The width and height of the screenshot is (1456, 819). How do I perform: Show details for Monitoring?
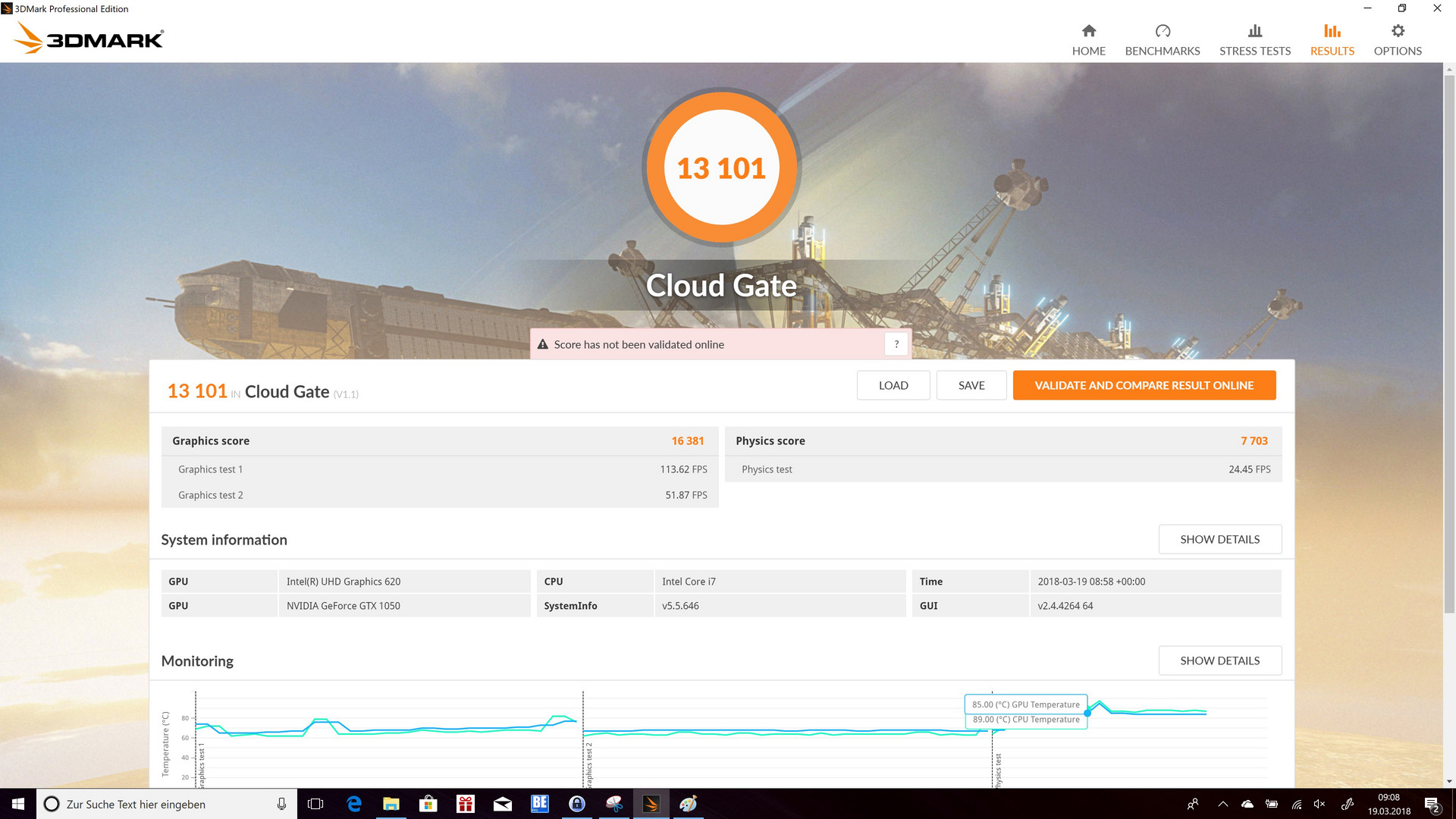coord(1219,661)
